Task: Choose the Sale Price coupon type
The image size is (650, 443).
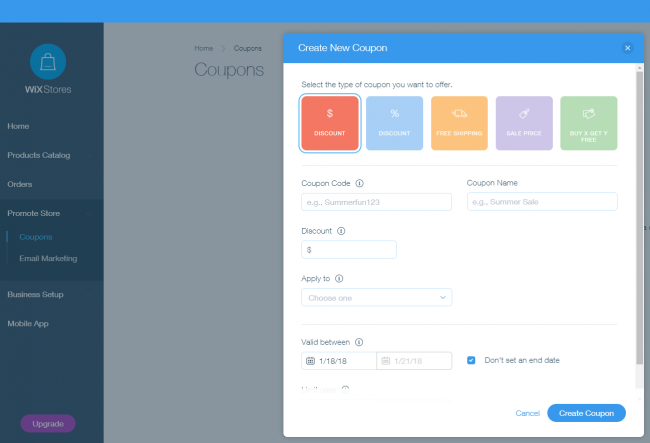Action: pyautogui.click(x=524, y=123)
